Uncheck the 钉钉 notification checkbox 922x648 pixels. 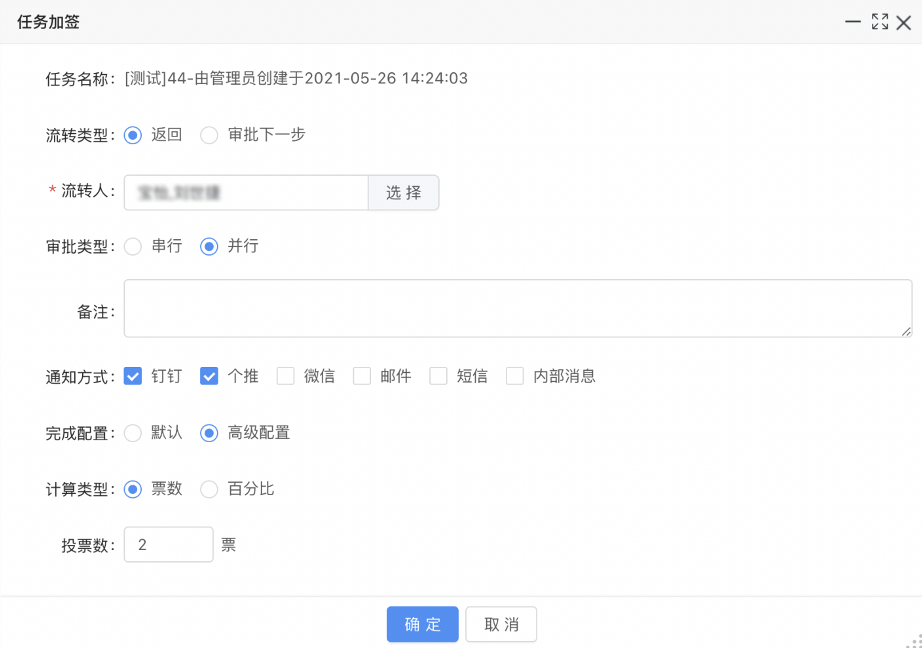[133, 376]
